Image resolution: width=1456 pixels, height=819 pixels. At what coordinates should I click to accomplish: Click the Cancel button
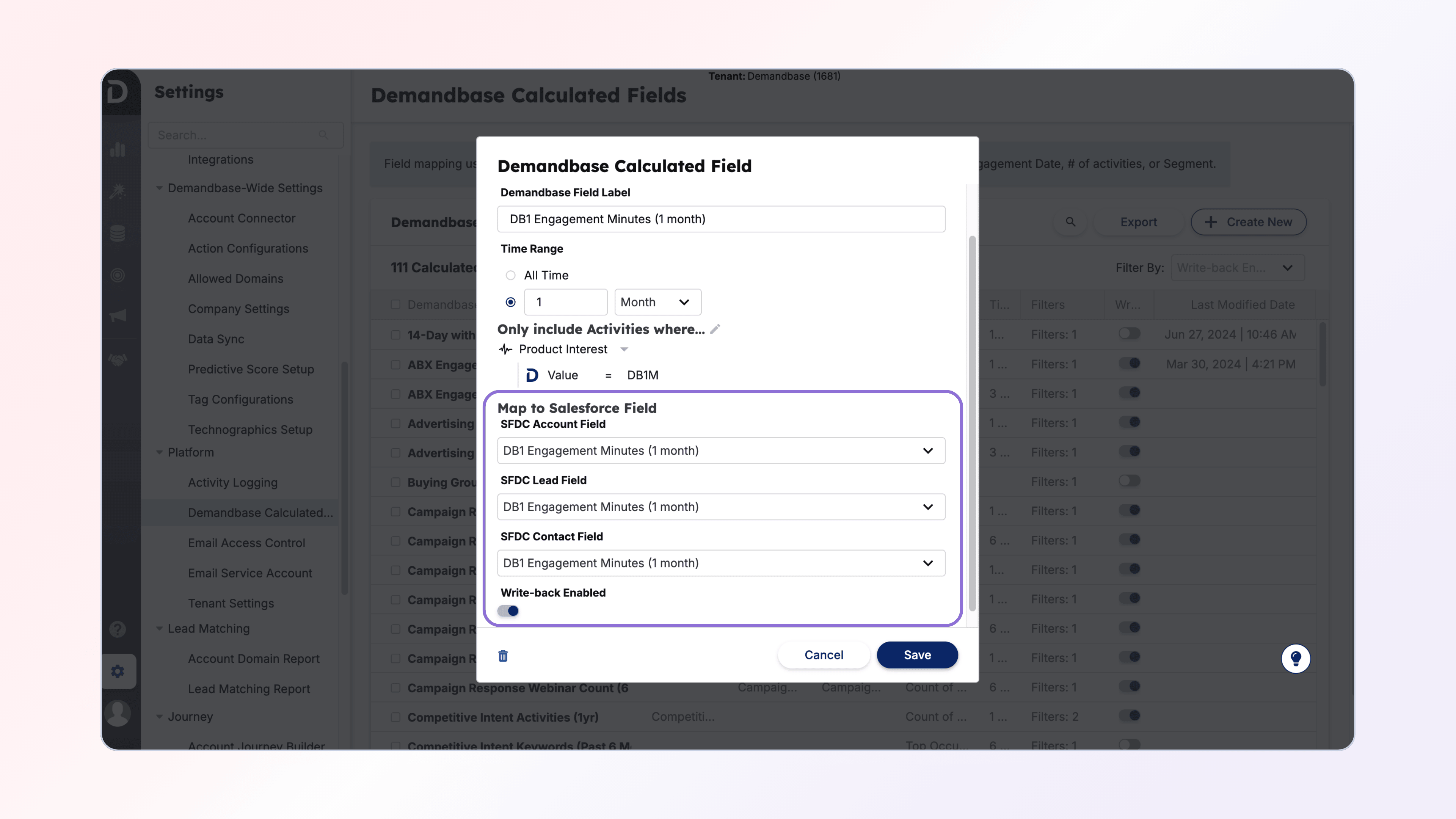point(824,655)
